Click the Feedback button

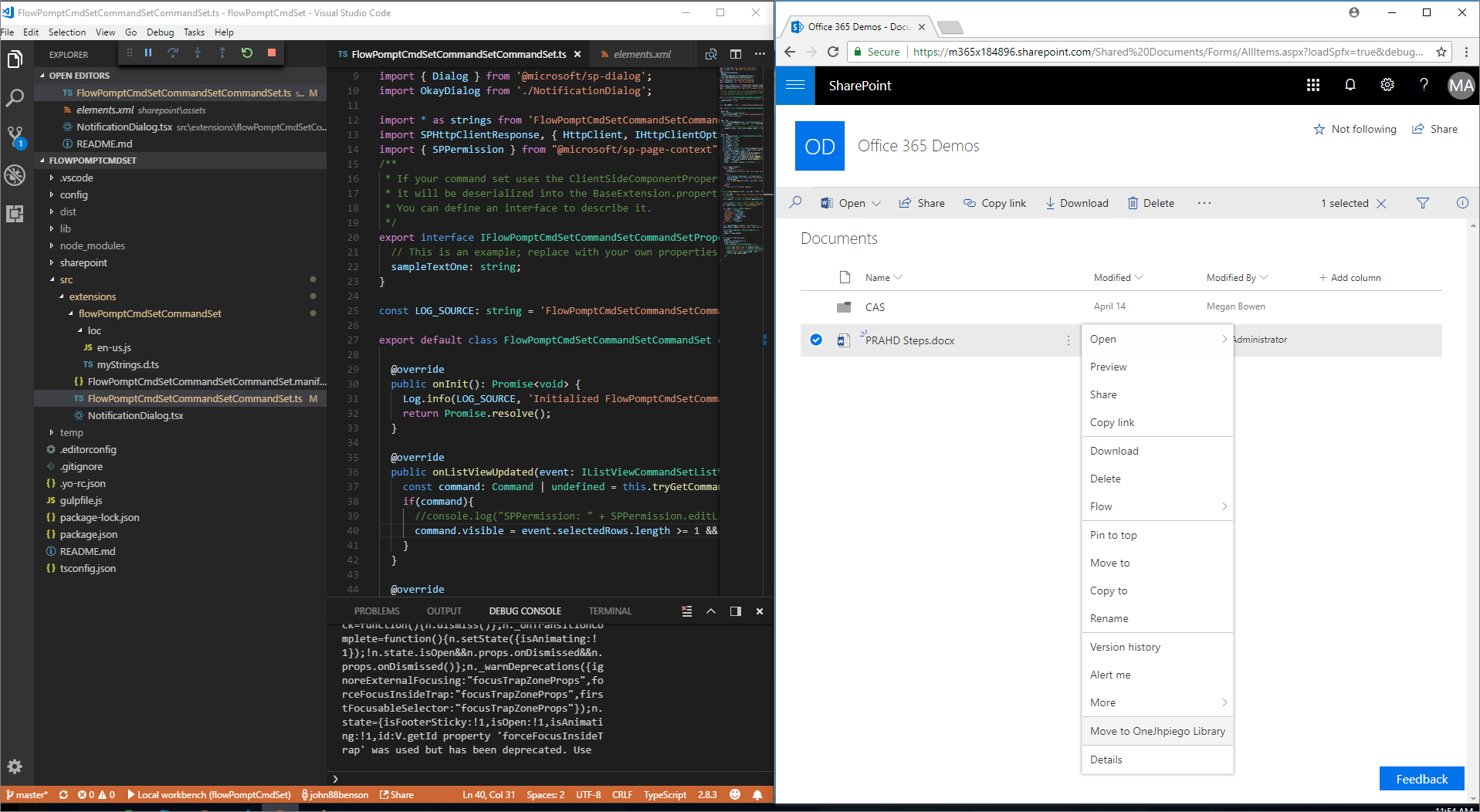click(x=1421, y=779)
